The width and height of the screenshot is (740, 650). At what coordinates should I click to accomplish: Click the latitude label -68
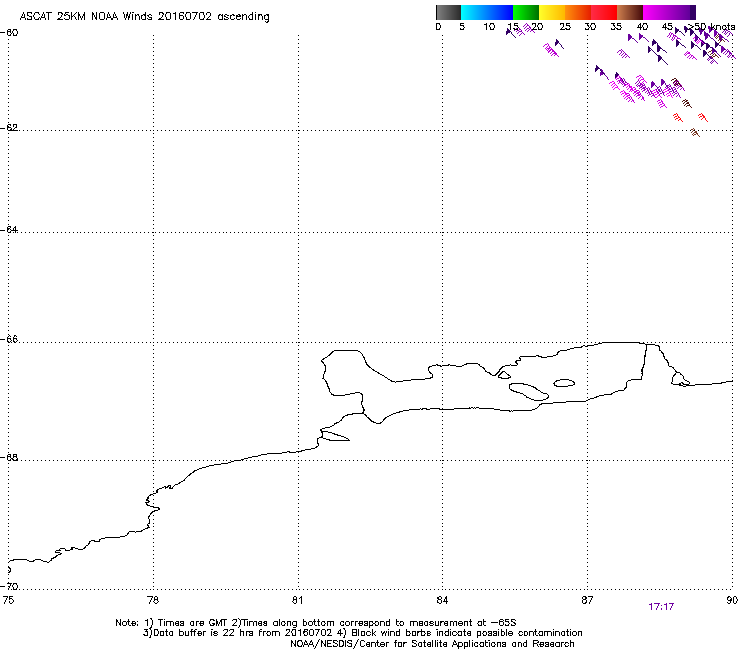10,457
